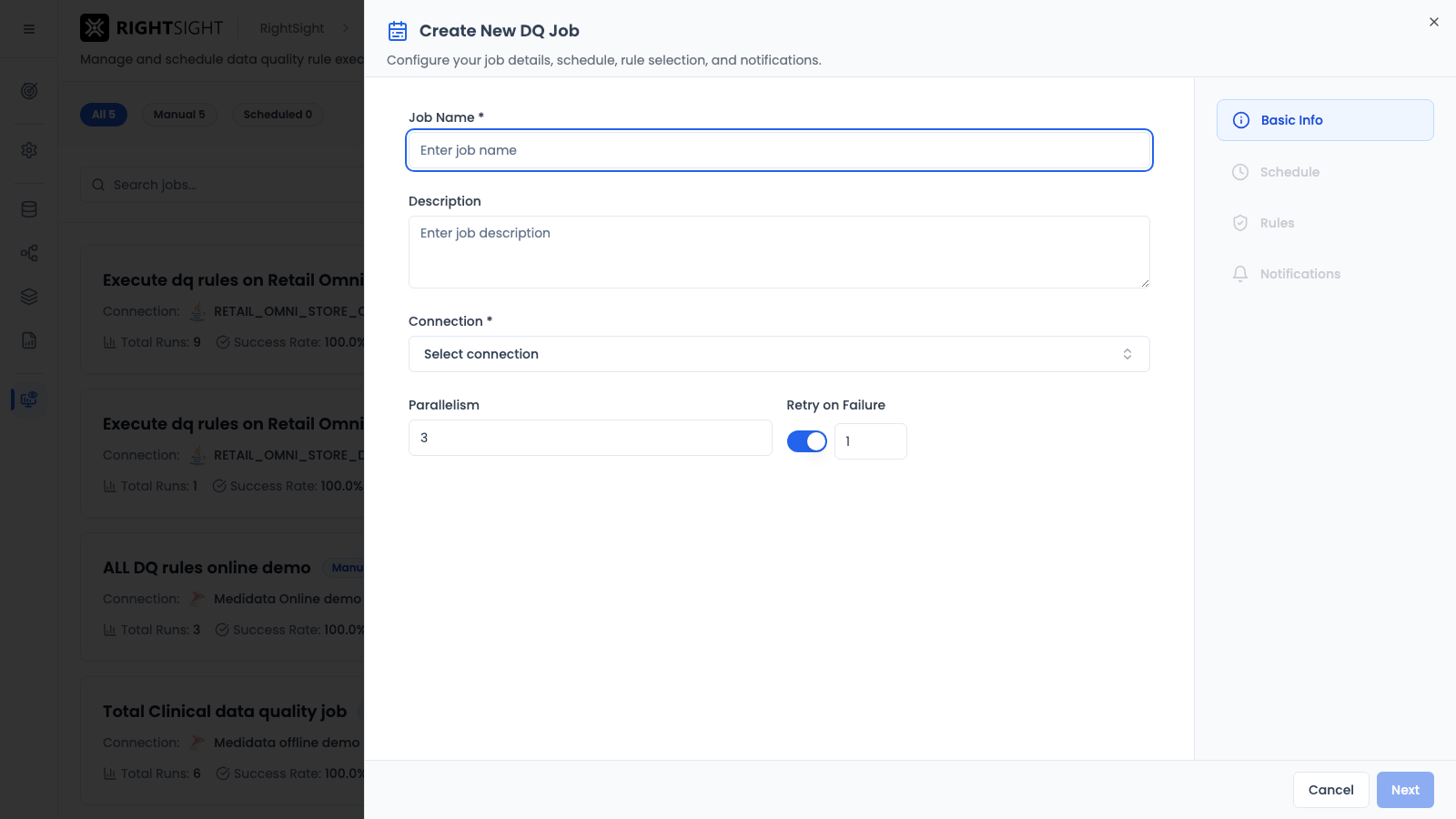The image size is (1456, 819).
Task: Click the Job Name input field
Action: pyautogui.click(x=779, y=150)
